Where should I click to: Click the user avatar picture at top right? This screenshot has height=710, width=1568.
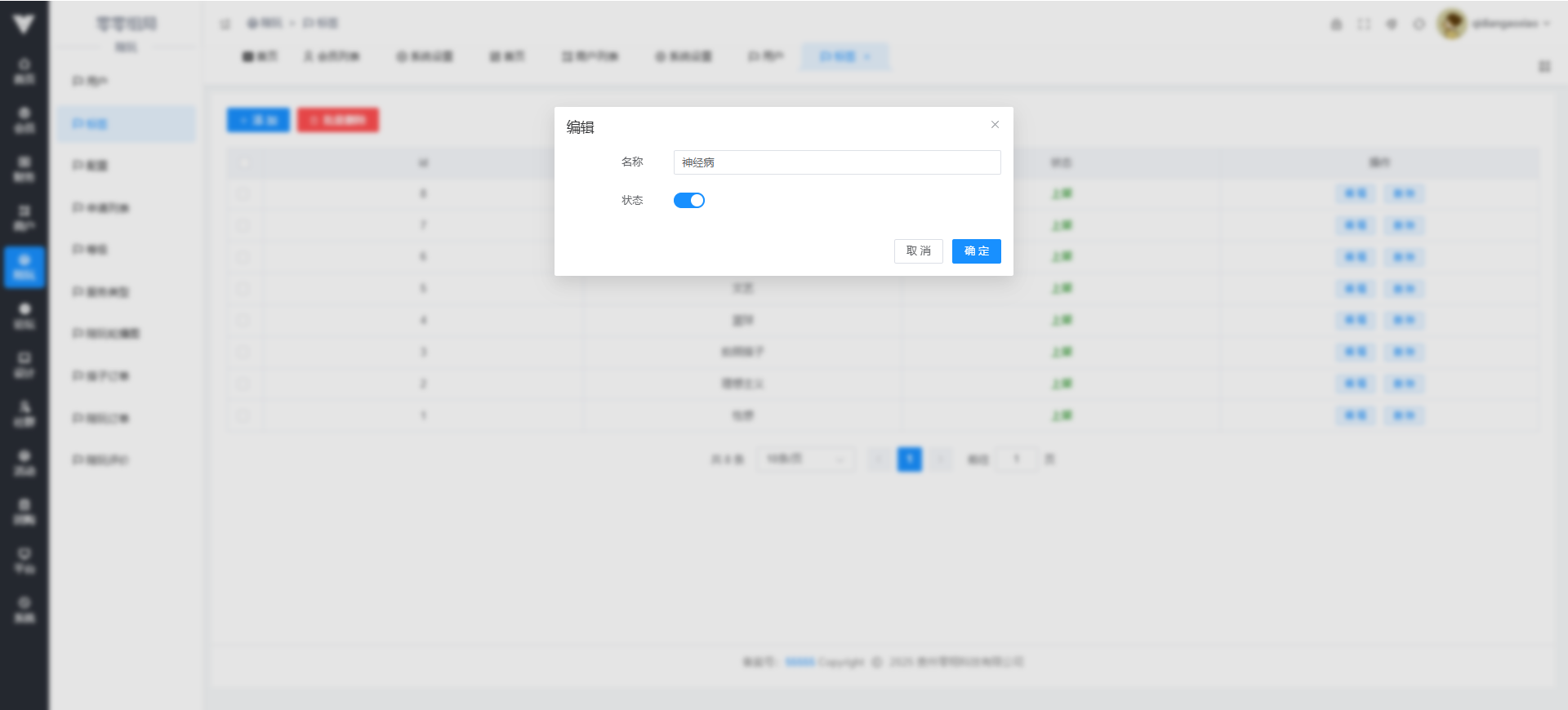1451,24
